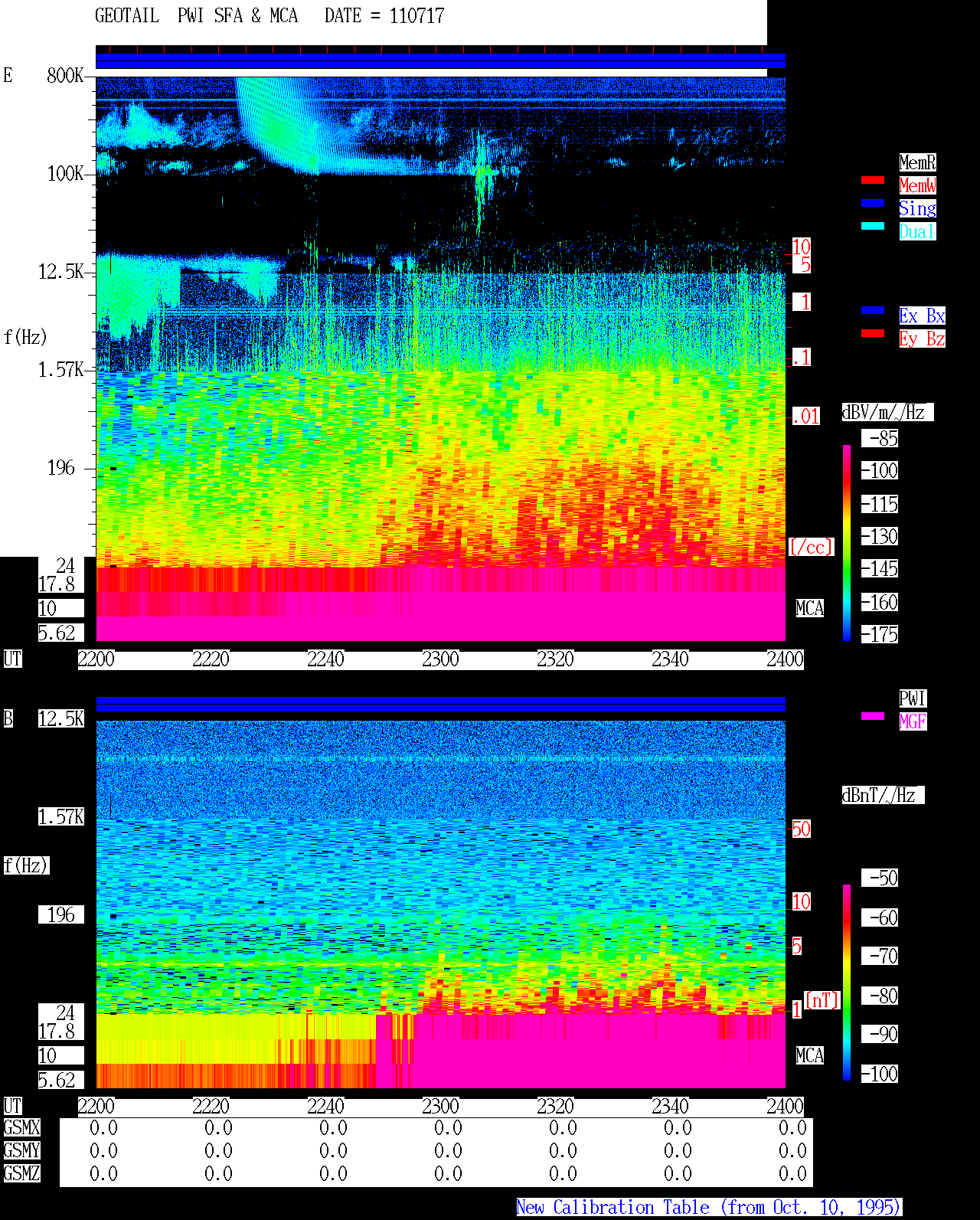Click the DATE = 110717 label
The image size is (980, 1220).
(x=384, y=15)
